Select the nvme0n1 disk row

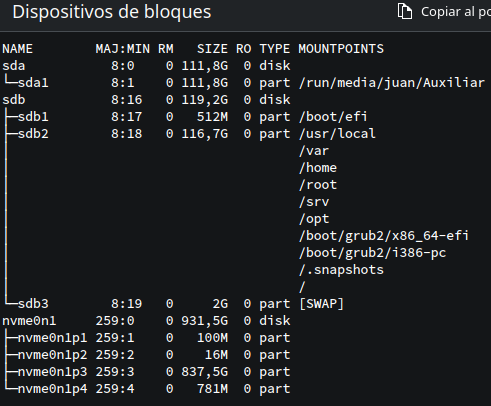(146, 321)
